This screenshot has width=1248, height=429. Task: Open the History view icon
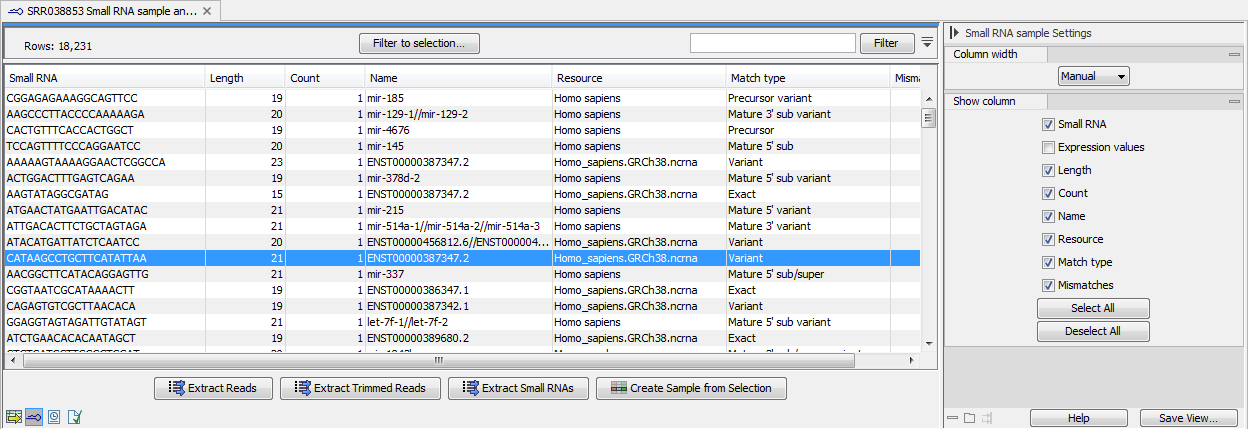[x=54, y=416]
